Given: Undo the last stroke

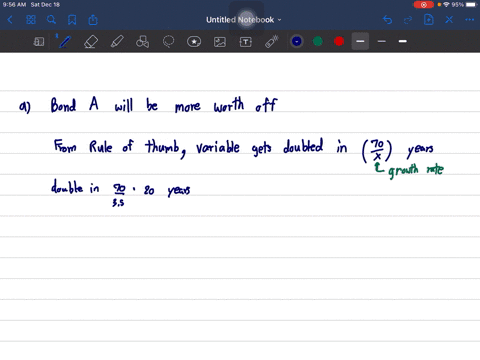Looking at the screenshot, I should (387, 20).
